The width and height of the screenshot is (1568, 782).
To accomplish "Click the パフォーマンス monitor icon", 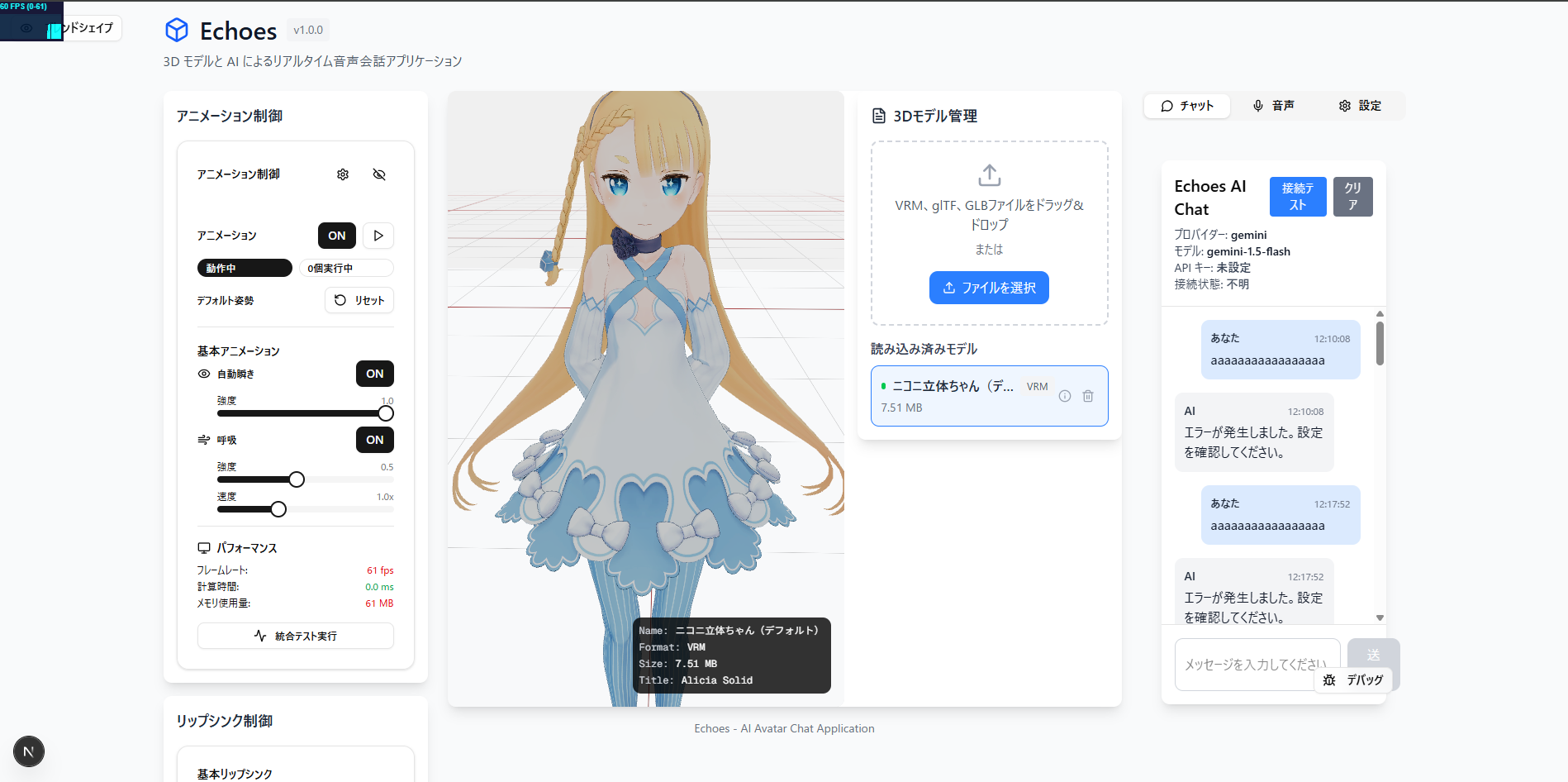I will point(204,548).
